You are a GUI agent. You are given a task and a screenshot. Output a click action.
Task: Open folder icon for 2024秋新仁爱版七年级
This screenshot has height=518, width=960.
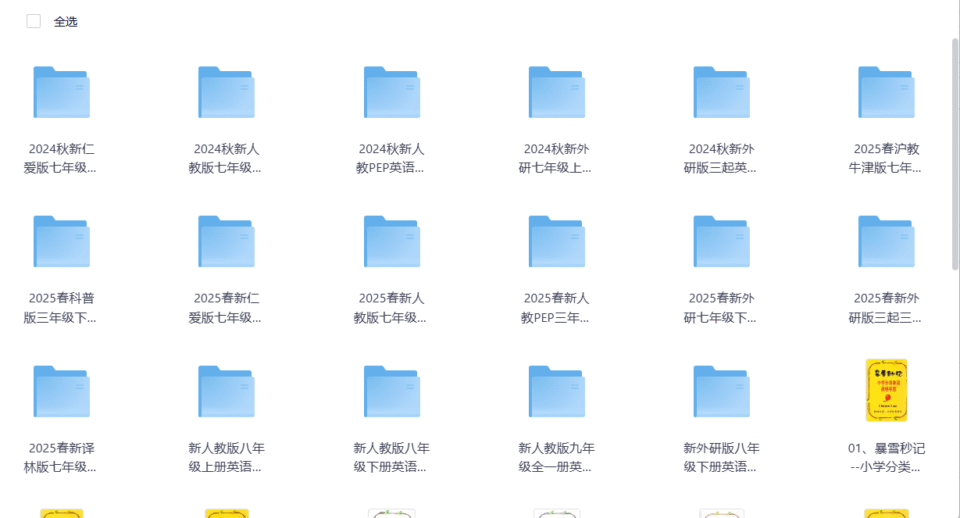[x=61, y=92]
